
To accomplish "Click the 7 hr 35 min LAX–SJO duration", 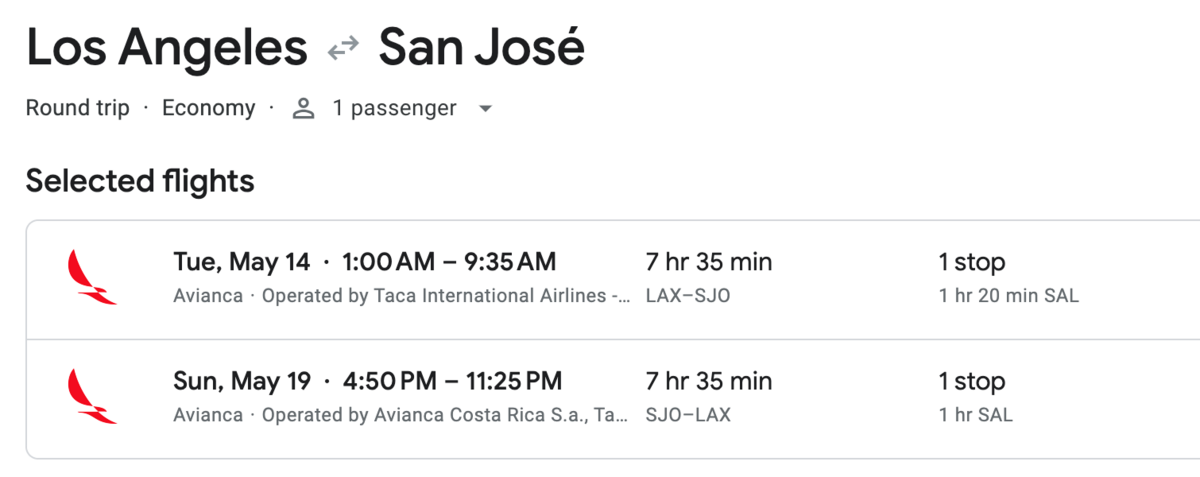I will (x=709, y=277).
